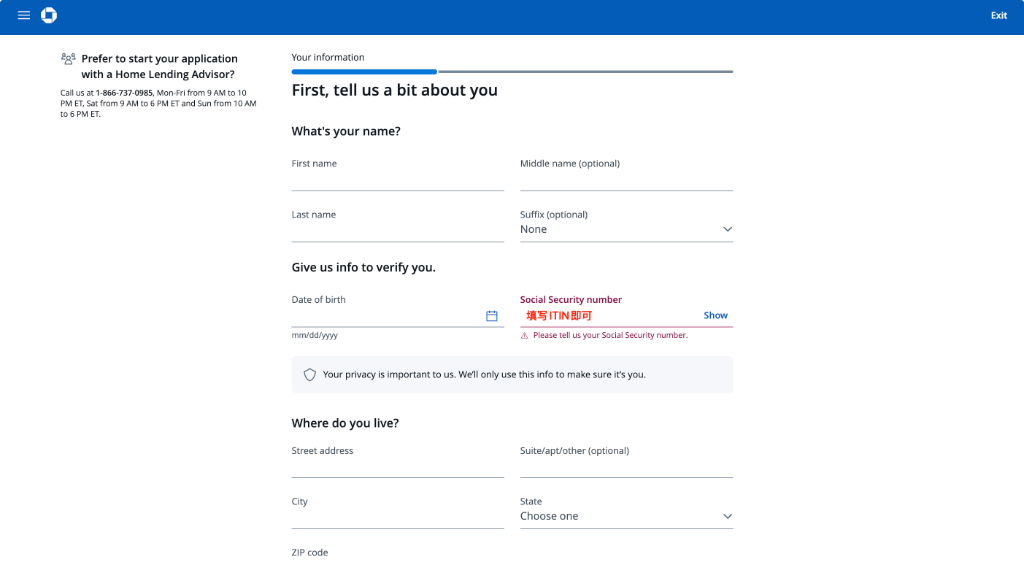Call the 1-866-737-0985 phone number
Screen dimensions: 1024x575
[x=124, y=93]
